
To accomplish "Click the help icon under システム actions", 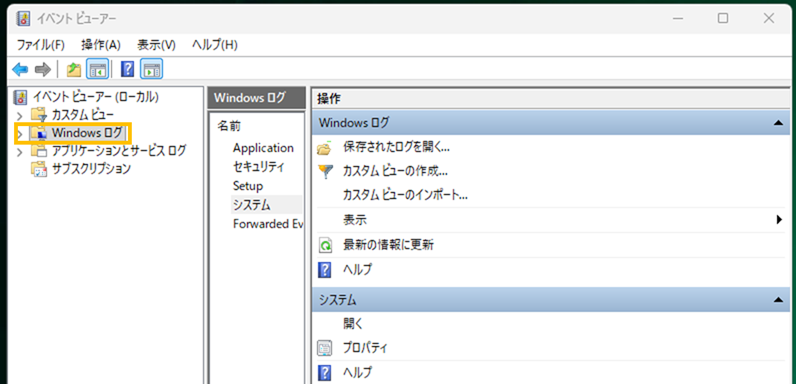I will (x=324, y=373).
